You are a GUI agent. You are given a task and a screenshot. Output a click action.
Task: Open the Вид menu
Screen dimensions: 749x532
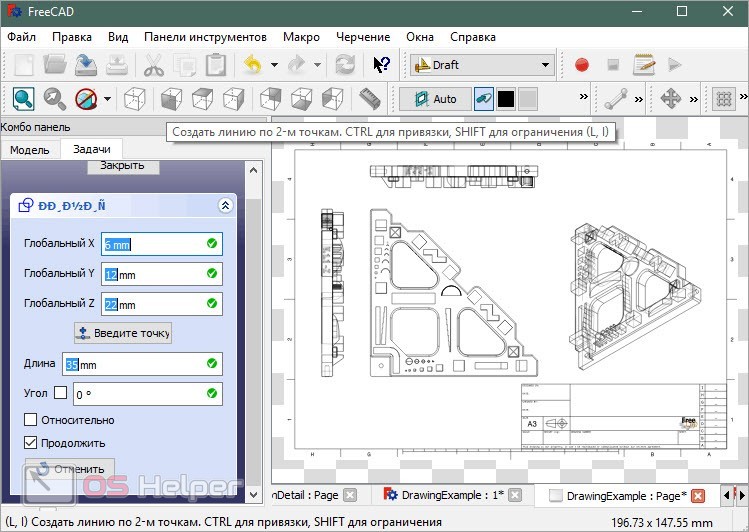(x=118, y=37)
